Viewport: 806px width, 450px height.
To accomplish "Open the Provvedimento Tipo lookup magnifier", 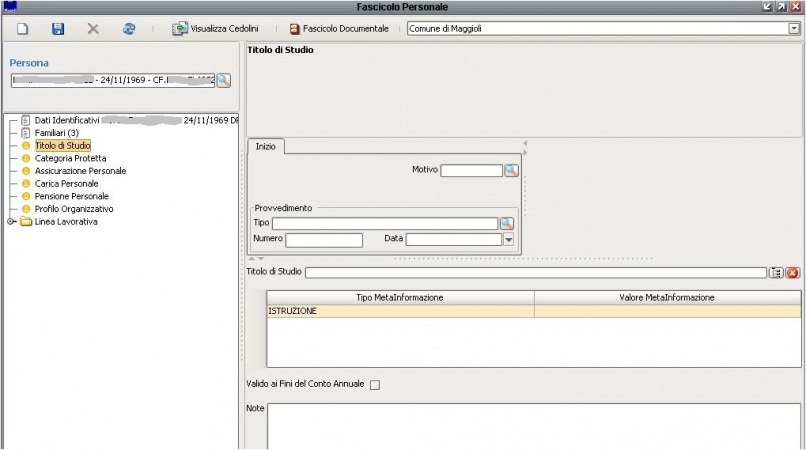I will coord(507,223).
